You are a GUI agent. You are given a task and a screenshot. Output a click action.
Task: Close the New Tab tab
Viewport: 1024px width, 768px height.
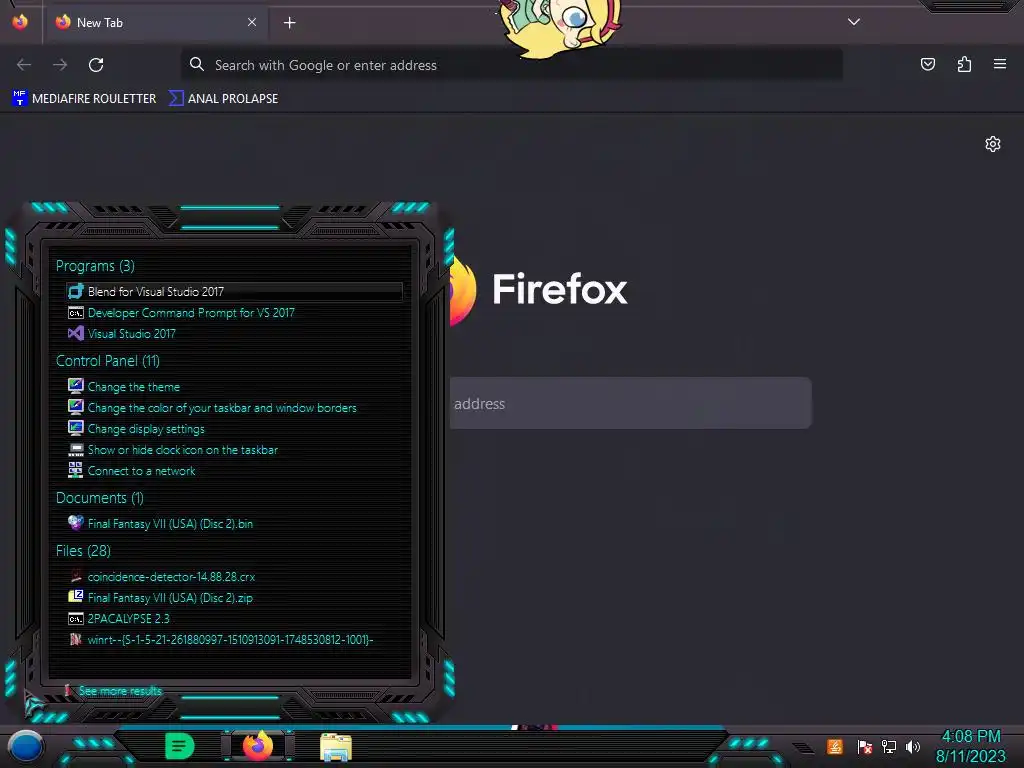[x=252, y=22]
